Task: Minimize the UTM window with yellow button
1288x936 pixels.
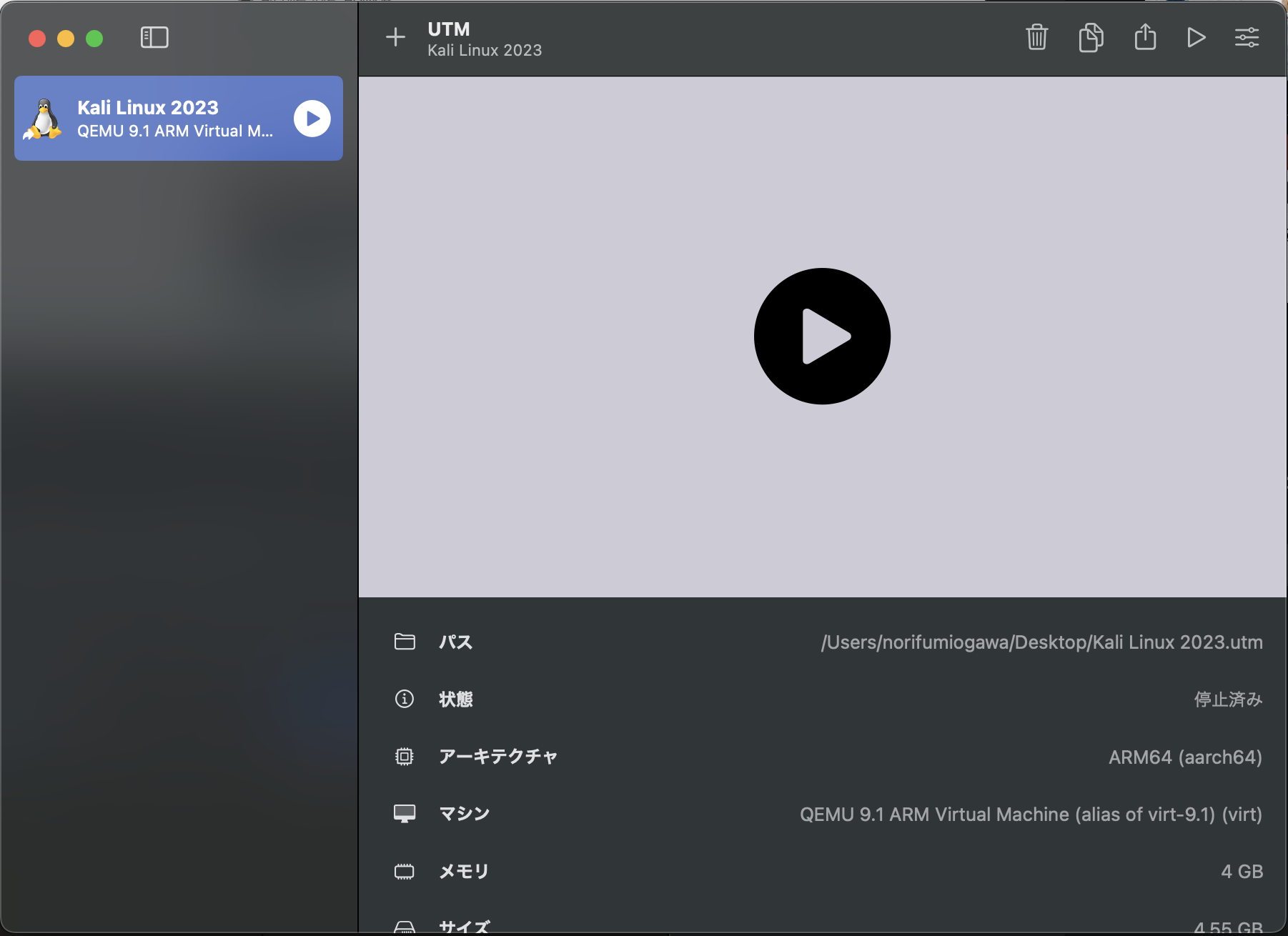Action: coord(66,38)
